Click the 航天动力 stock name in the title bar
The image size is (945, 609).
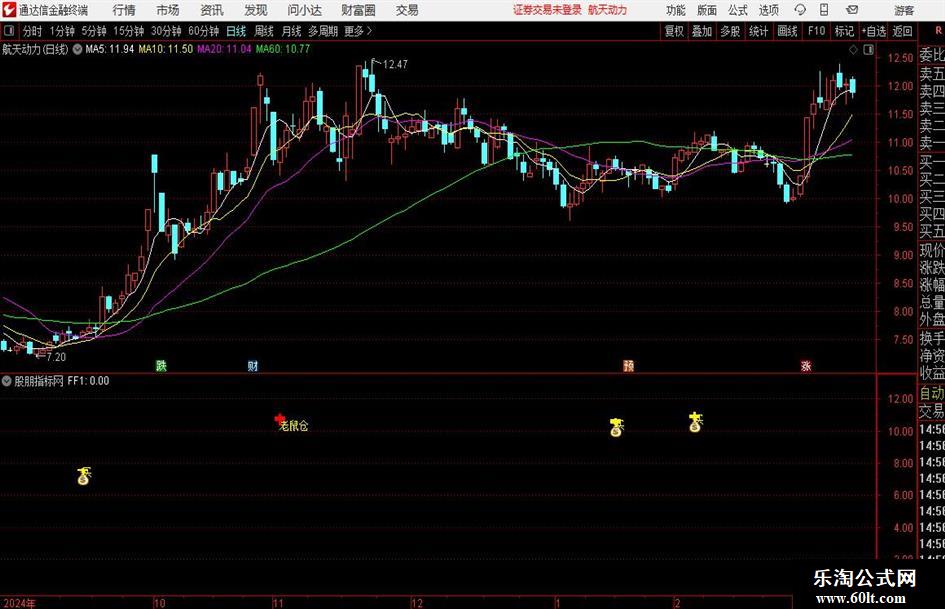click(608, 10)
